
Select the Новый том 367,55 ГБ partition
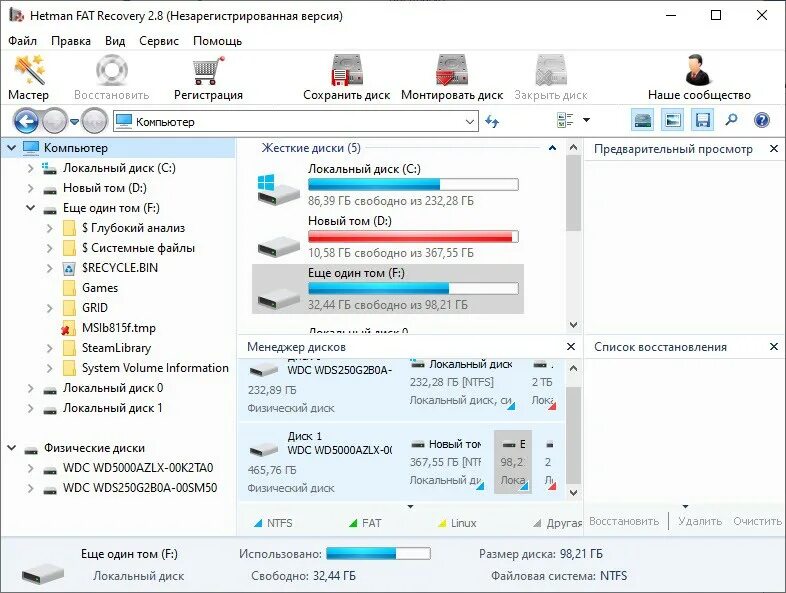pyautogui.click(x=446, y=462)
